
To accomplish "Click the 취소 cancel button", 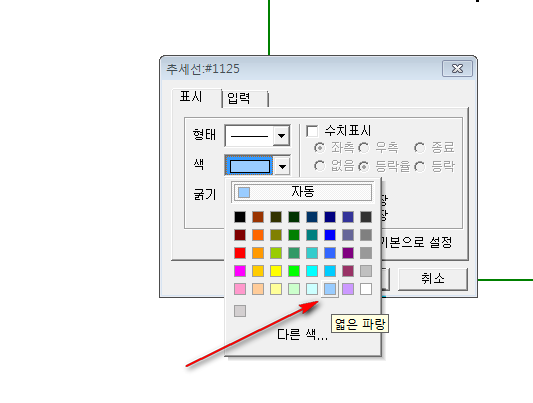I will coord(433,279).
